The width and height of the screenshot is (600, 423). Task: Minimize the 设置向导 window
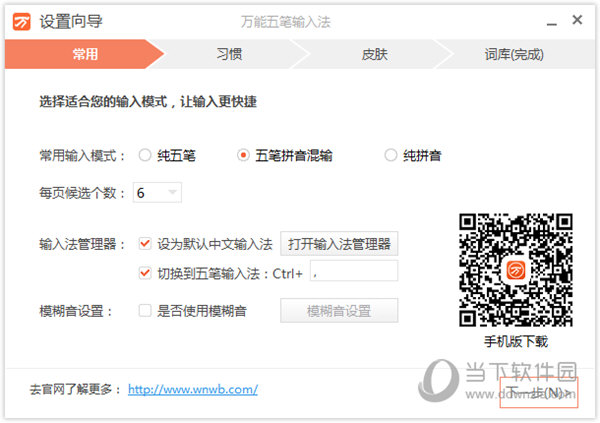(551, 23)
